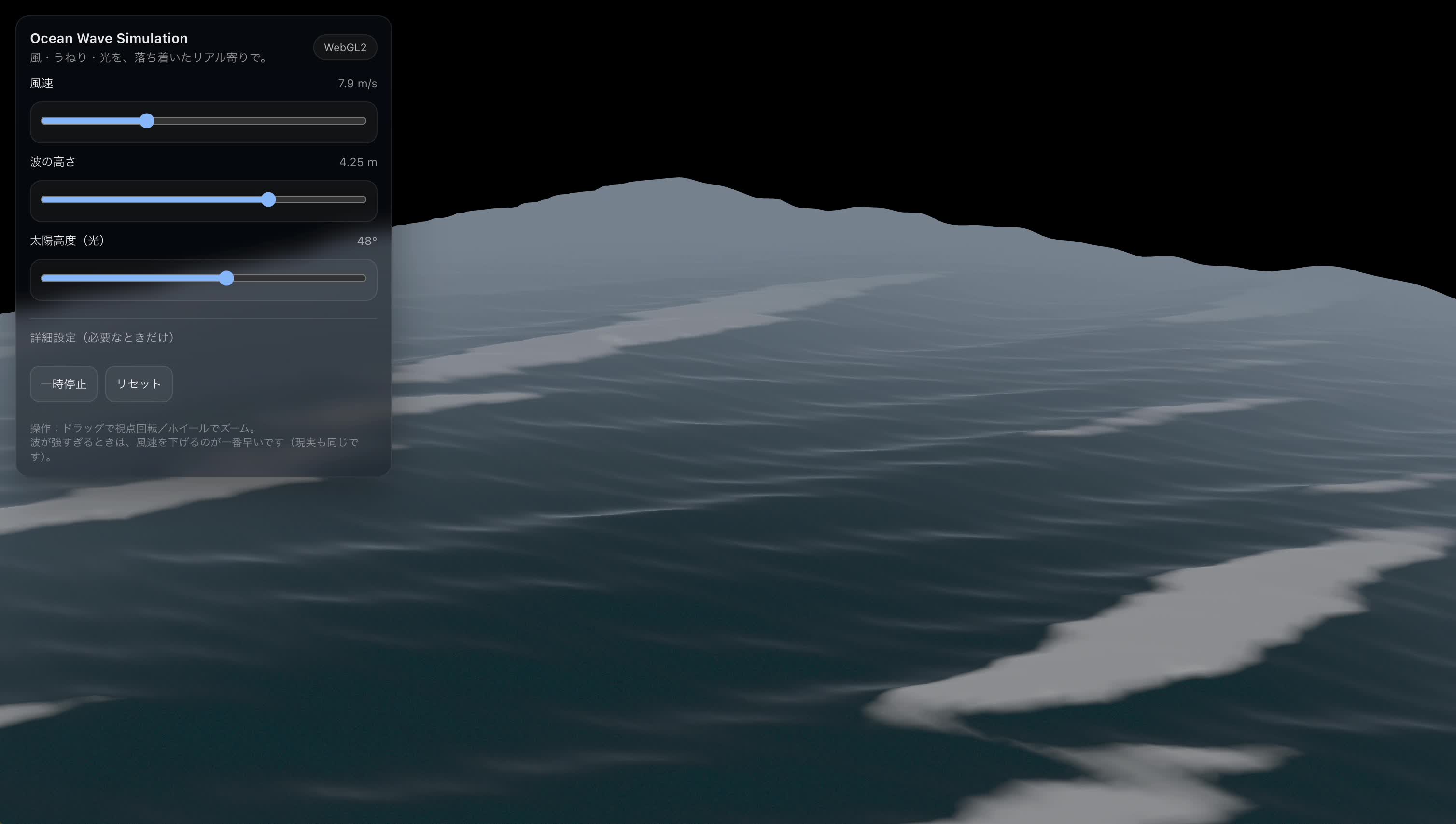Click the 太陽高度 slider handle
The image size is (1456, 824).
226,278
